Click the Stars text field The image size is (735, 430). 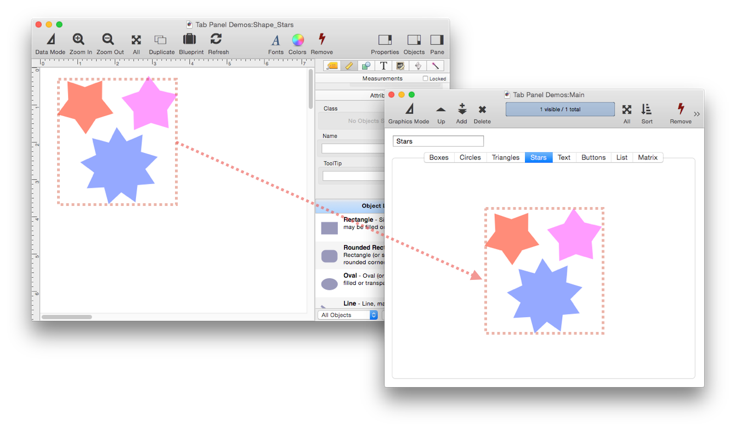point(438,141)
